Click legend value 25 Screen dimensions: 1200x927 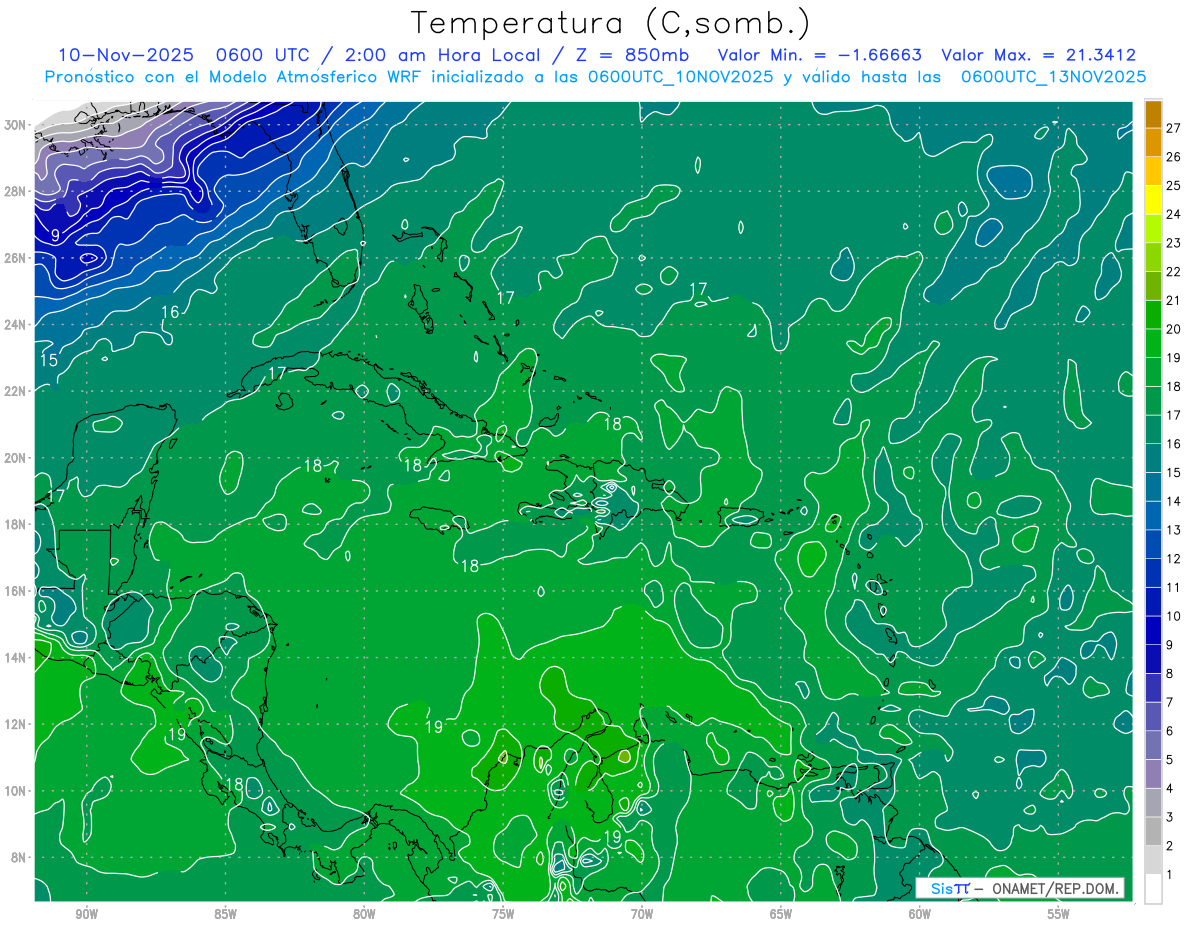[1174, 185]
